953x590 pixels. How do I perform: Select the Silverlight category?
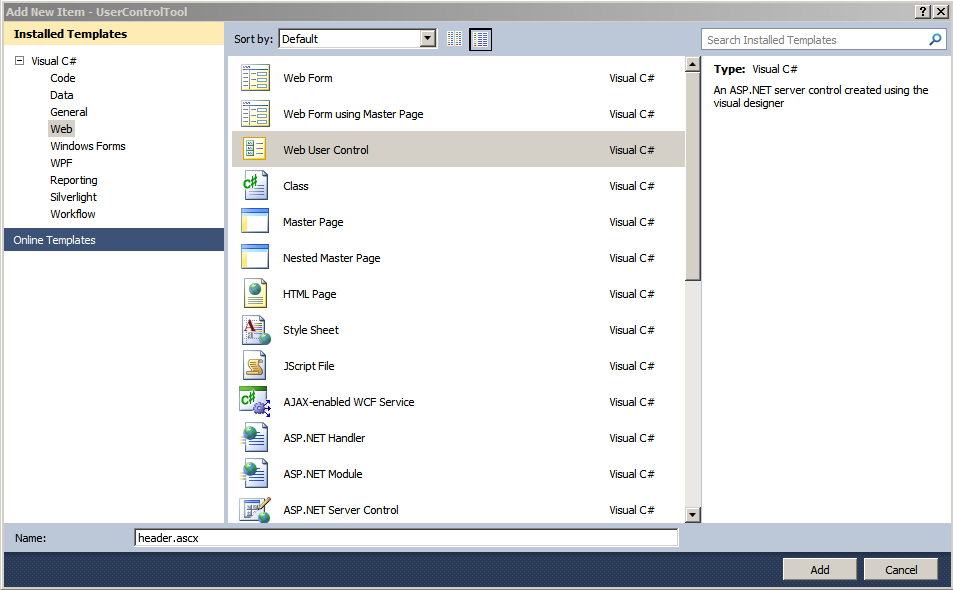(73, 197)
